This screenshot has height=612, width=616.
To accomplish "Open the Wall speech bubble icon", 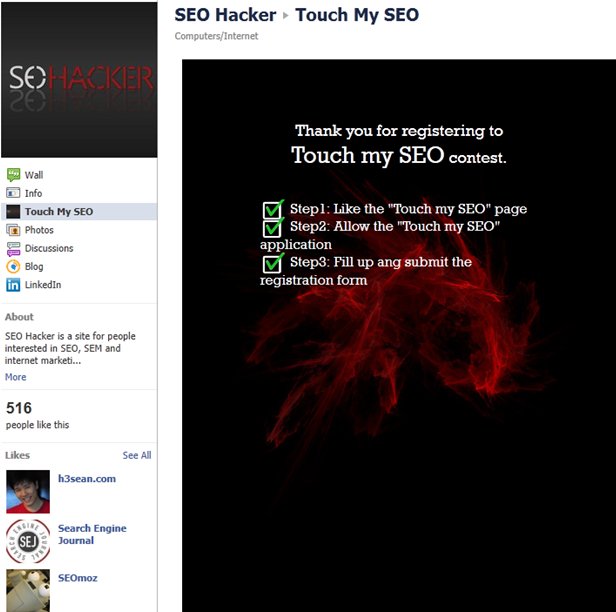I will pos(13,175).
